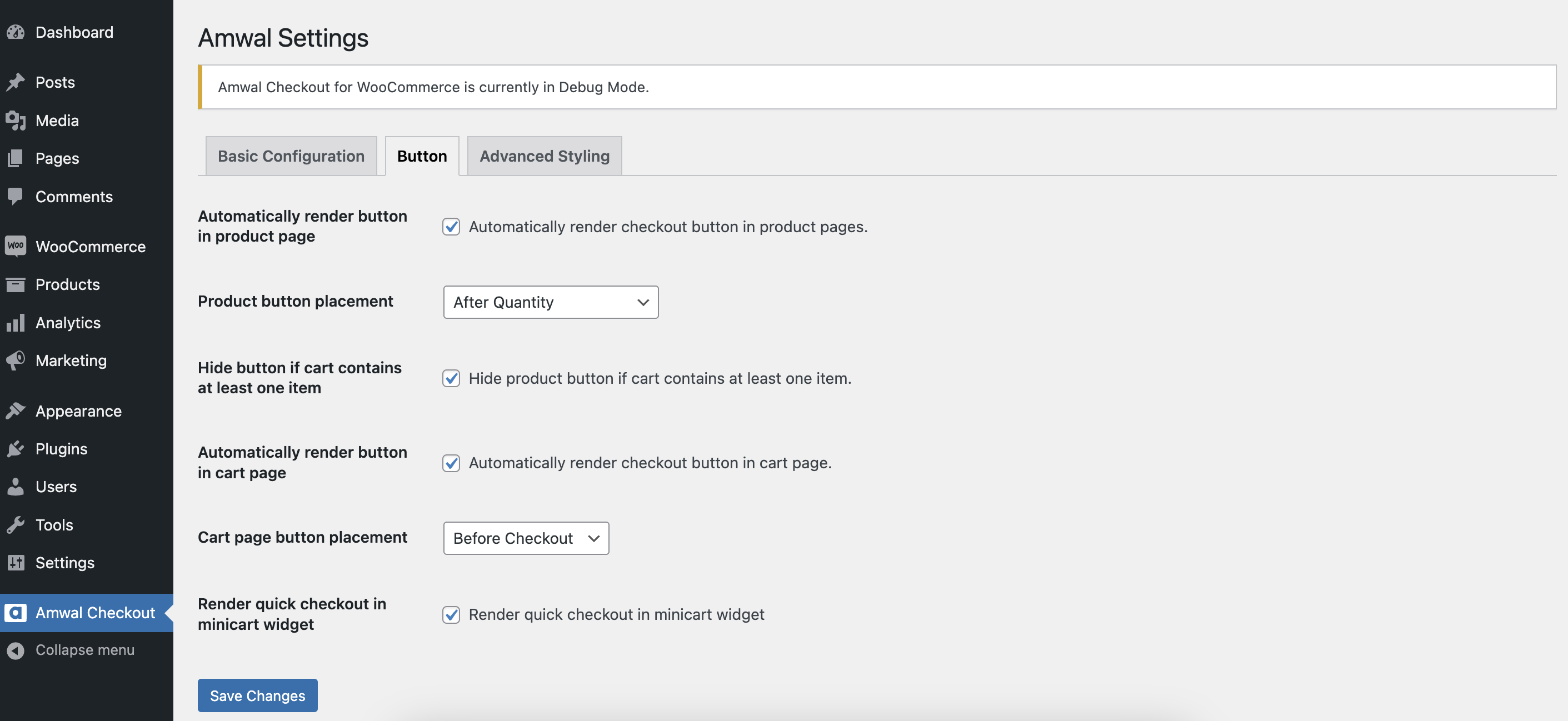Click the WooCommerce logo icon

tap(16, 247)
